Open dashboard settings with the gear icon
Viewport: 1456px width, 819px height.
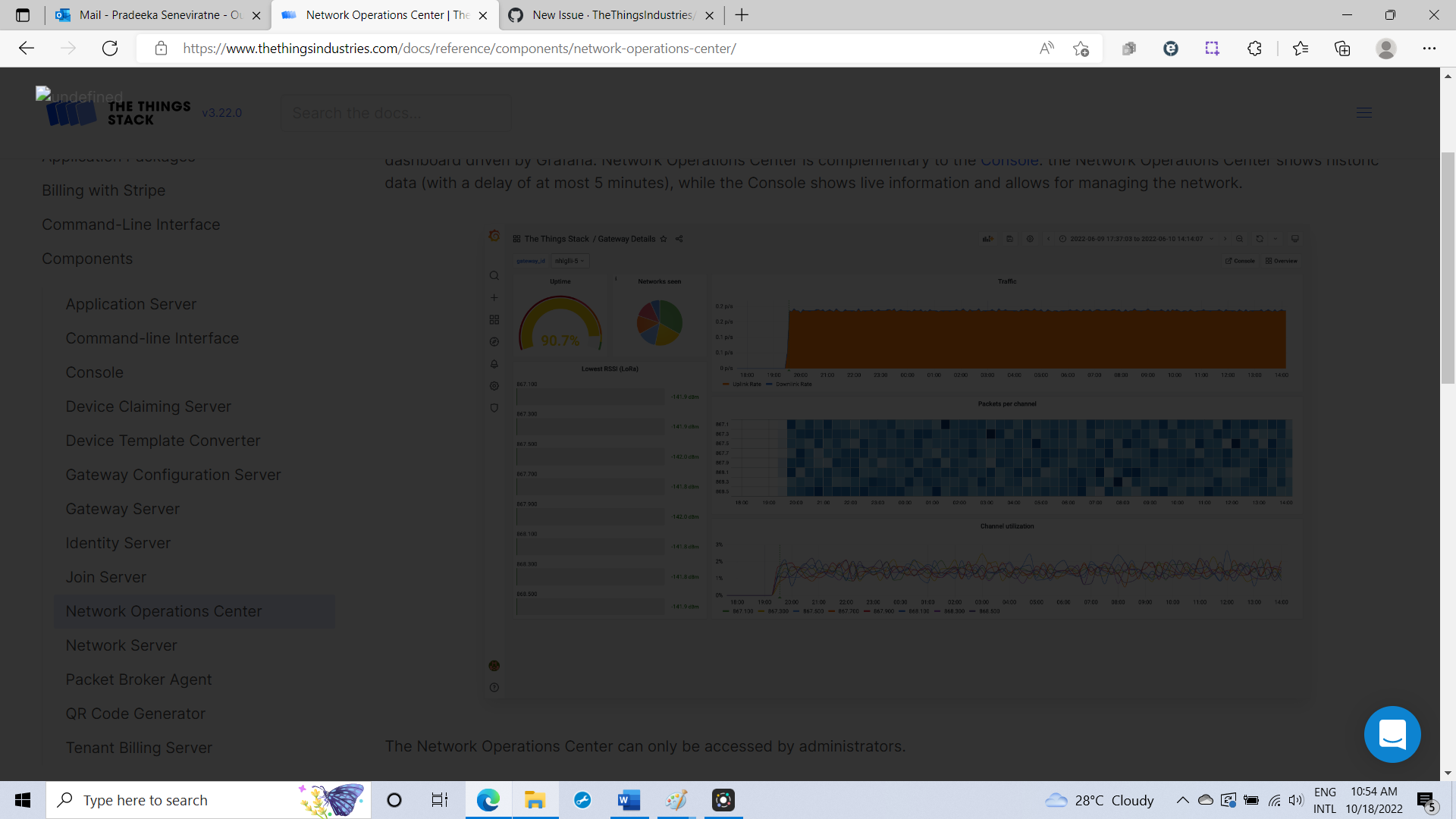pos(1031,239)
